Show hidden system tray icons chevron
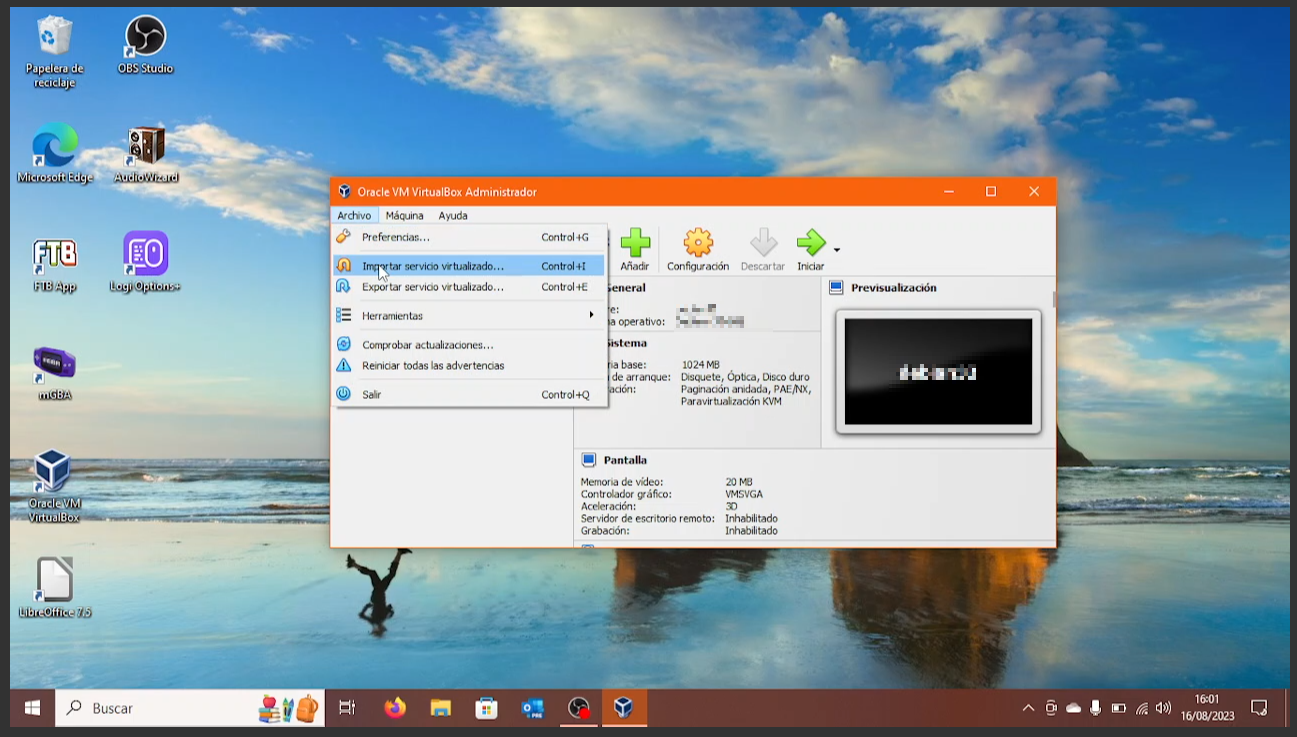Screen dimensions: 1297x737 (x=1028, y=708)
